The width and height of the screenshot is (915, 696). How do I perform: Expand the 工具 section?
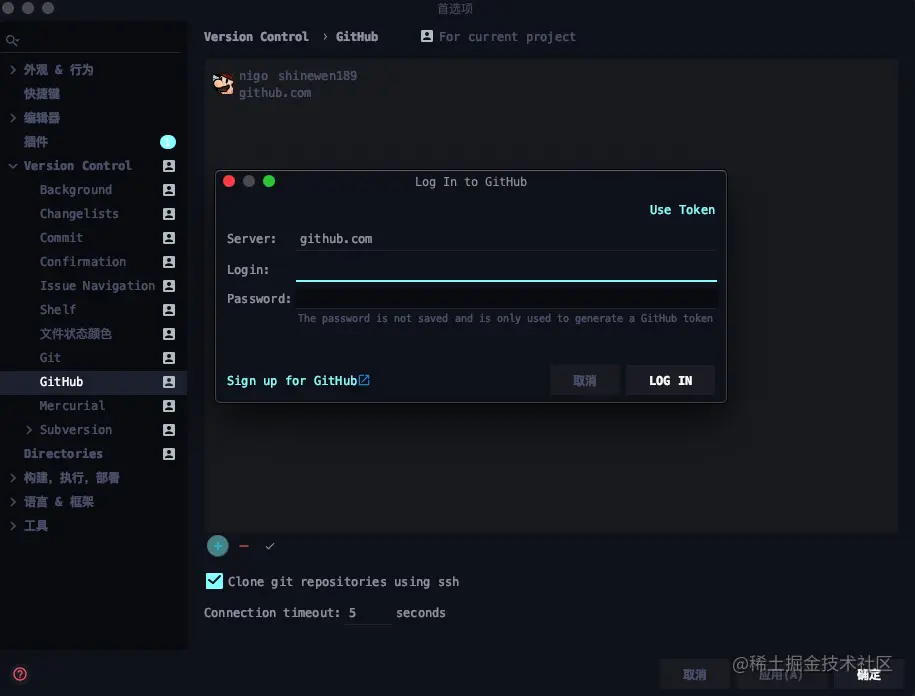pos(13,525)
